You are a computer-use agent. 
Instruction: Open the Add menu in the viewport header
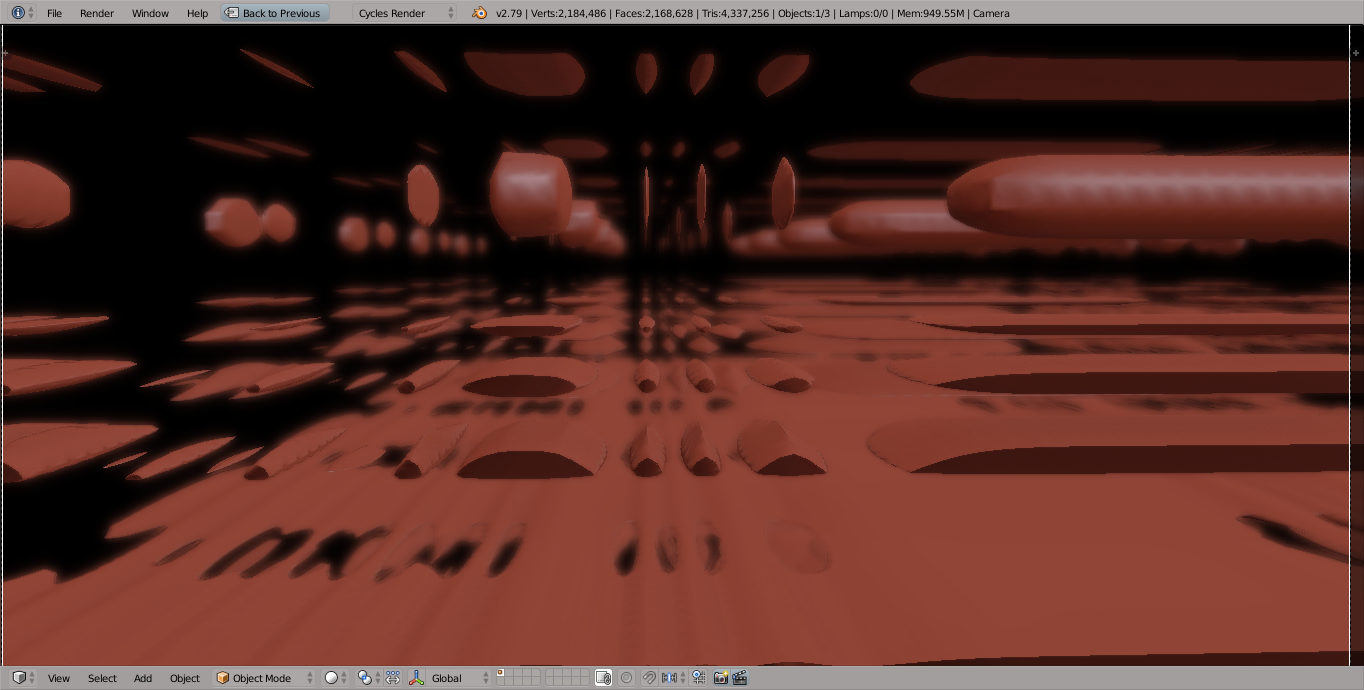click(x=142, y=677)
